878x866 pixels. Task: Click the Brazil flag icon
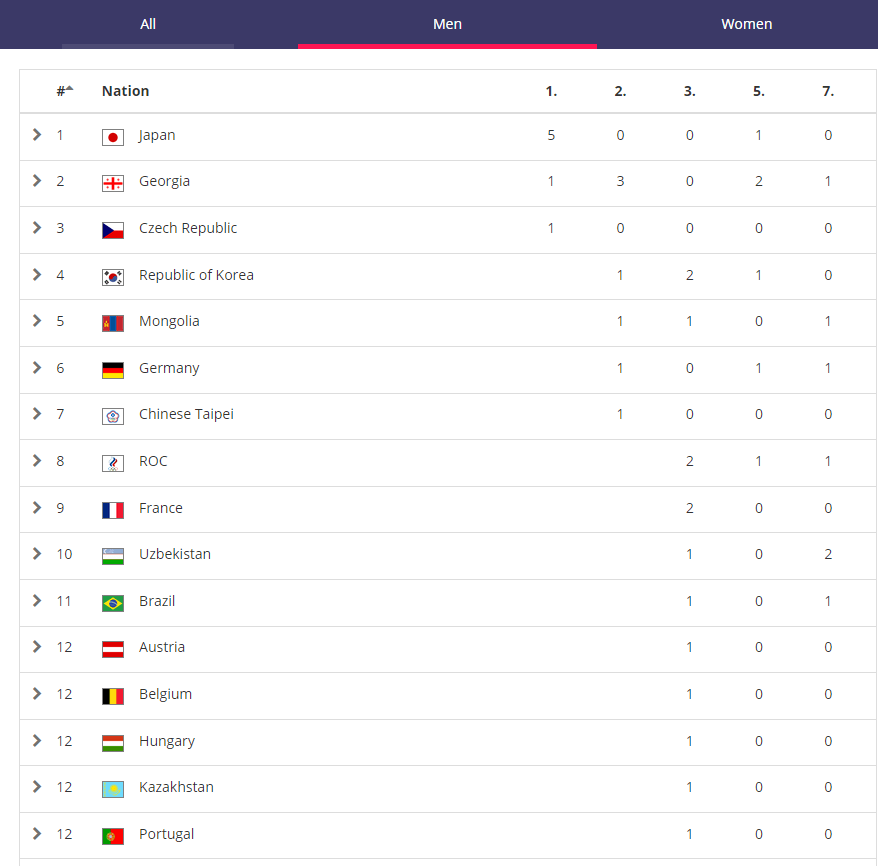pyautogui.click(x=113, y=603)
